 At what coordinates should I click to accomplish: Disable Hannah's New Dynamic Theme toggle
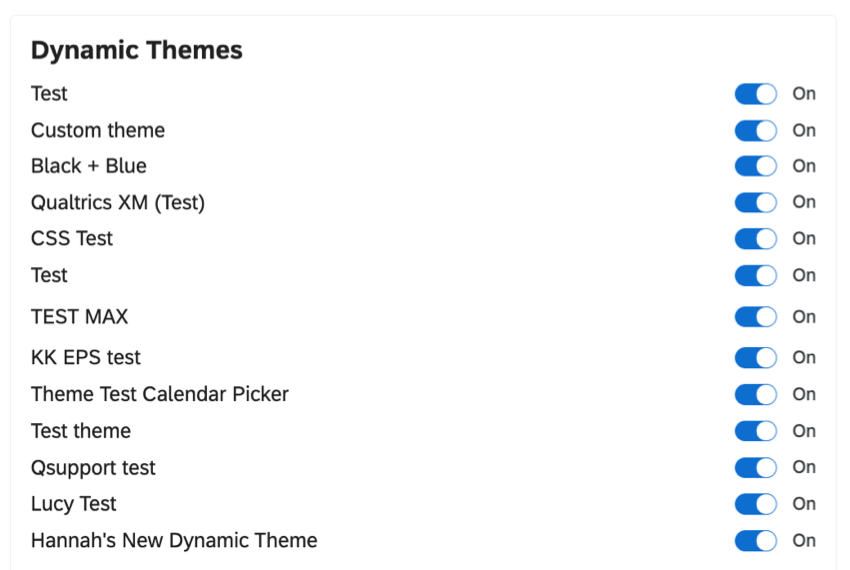(x=756, y=541)
